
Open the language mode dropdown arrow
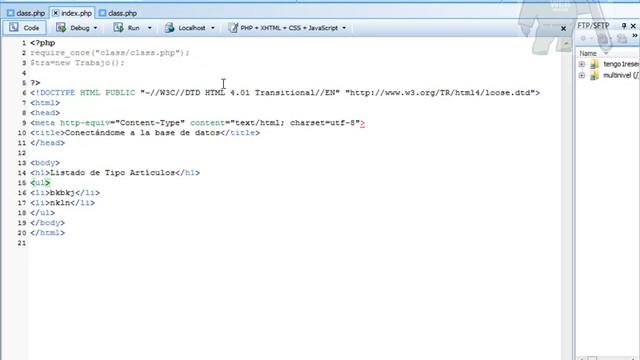click(x=344, y=28)
